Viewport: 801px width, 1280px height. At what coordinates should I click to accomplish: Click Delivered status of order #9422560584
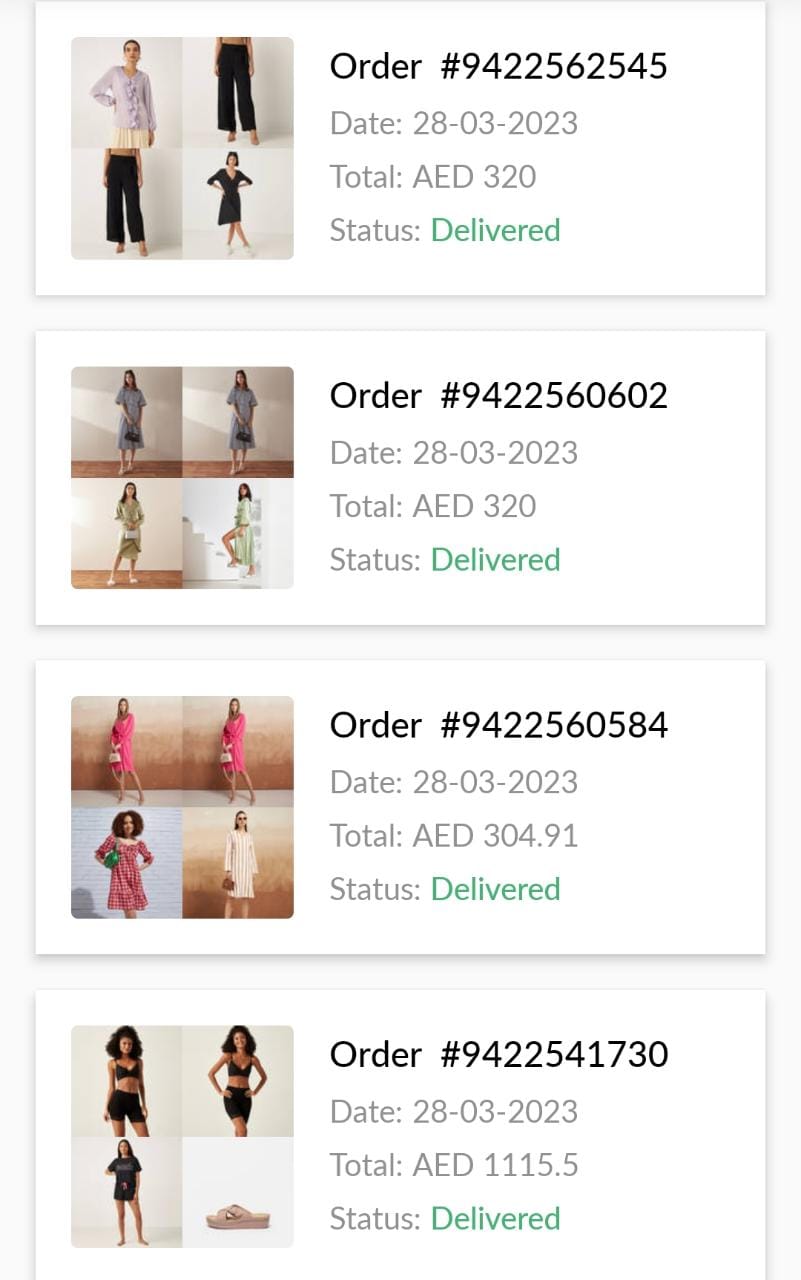coord(495,889)
